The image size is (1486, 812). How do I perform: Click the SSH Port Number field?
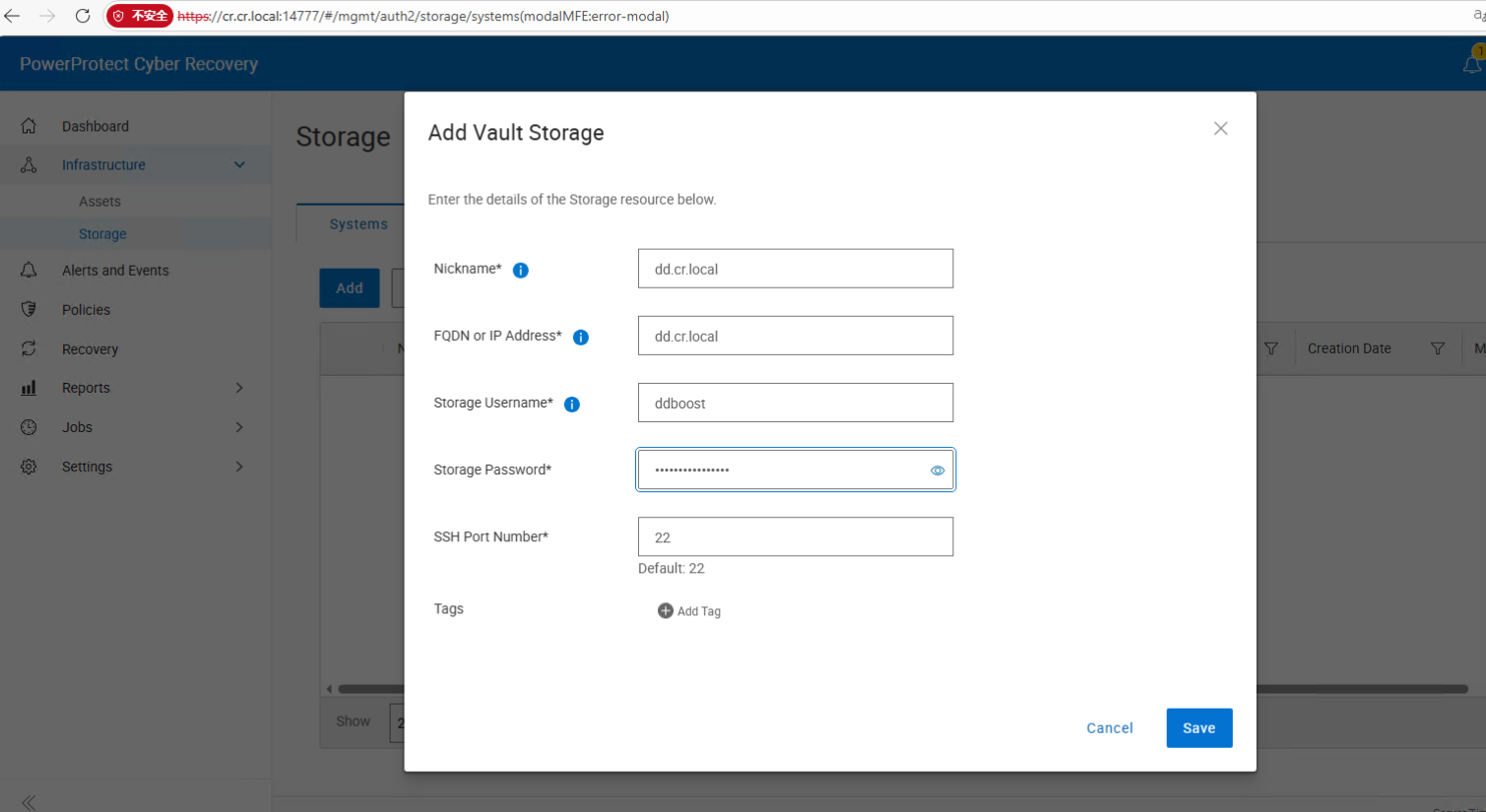click(796, 536)
